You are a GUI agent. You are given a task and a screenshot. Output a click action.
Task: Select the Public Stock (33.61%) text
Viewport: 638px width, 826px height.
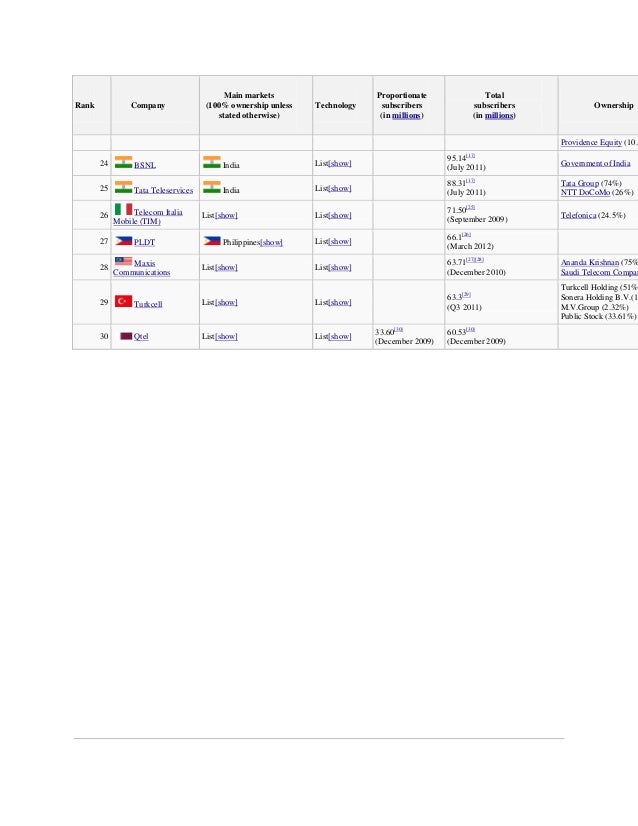point(598,316)
